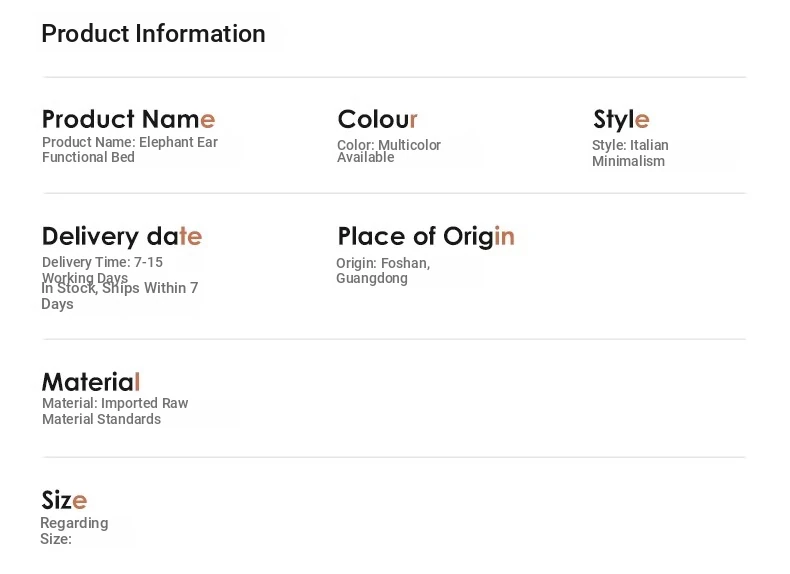Click the divider line under Product Information
Viewport: 790px width, 574px height.
[x=394, y=77]
